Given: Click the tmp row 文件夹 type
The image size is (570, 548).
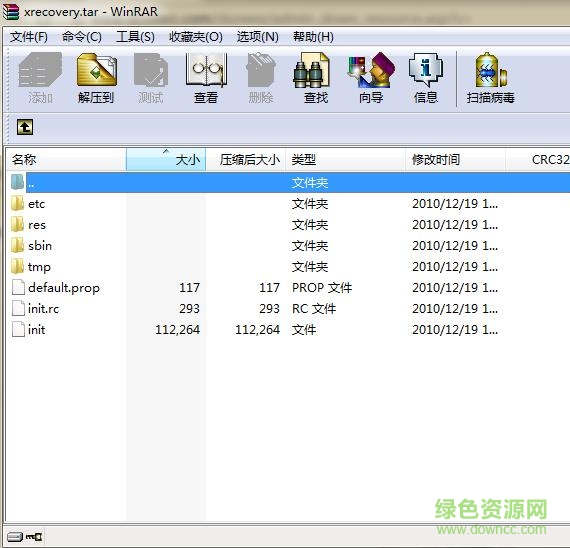Looking at the screenshot, I should 310,267.
